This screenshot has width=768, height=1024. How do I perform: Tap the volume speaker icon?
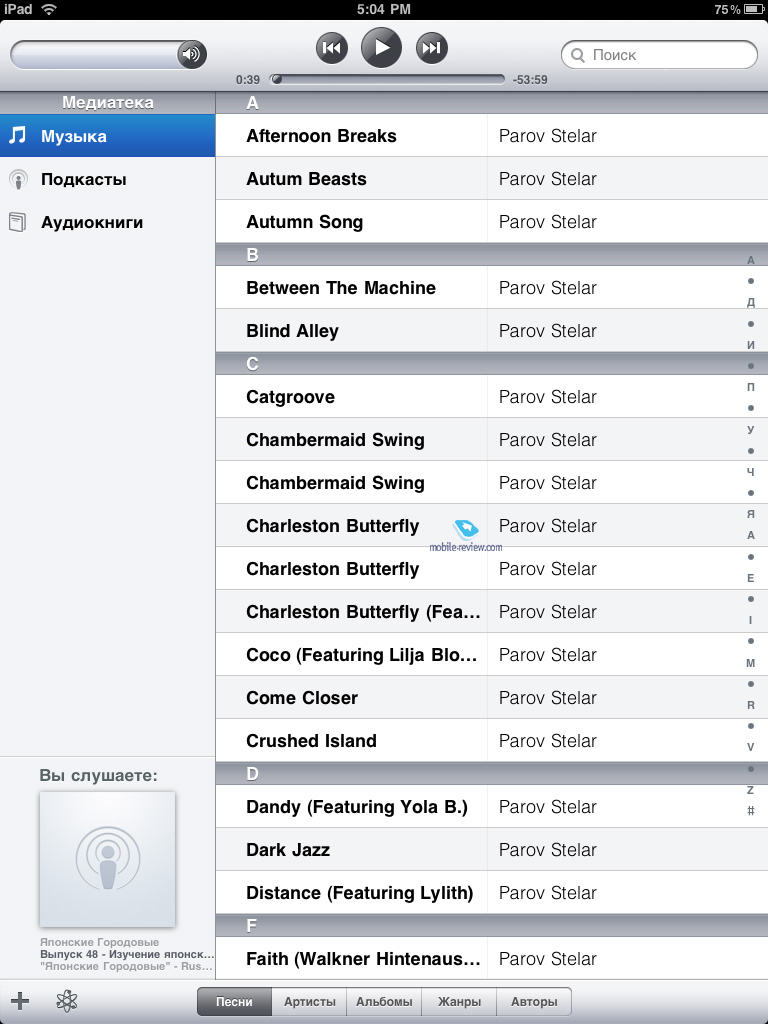coord(191,54)
